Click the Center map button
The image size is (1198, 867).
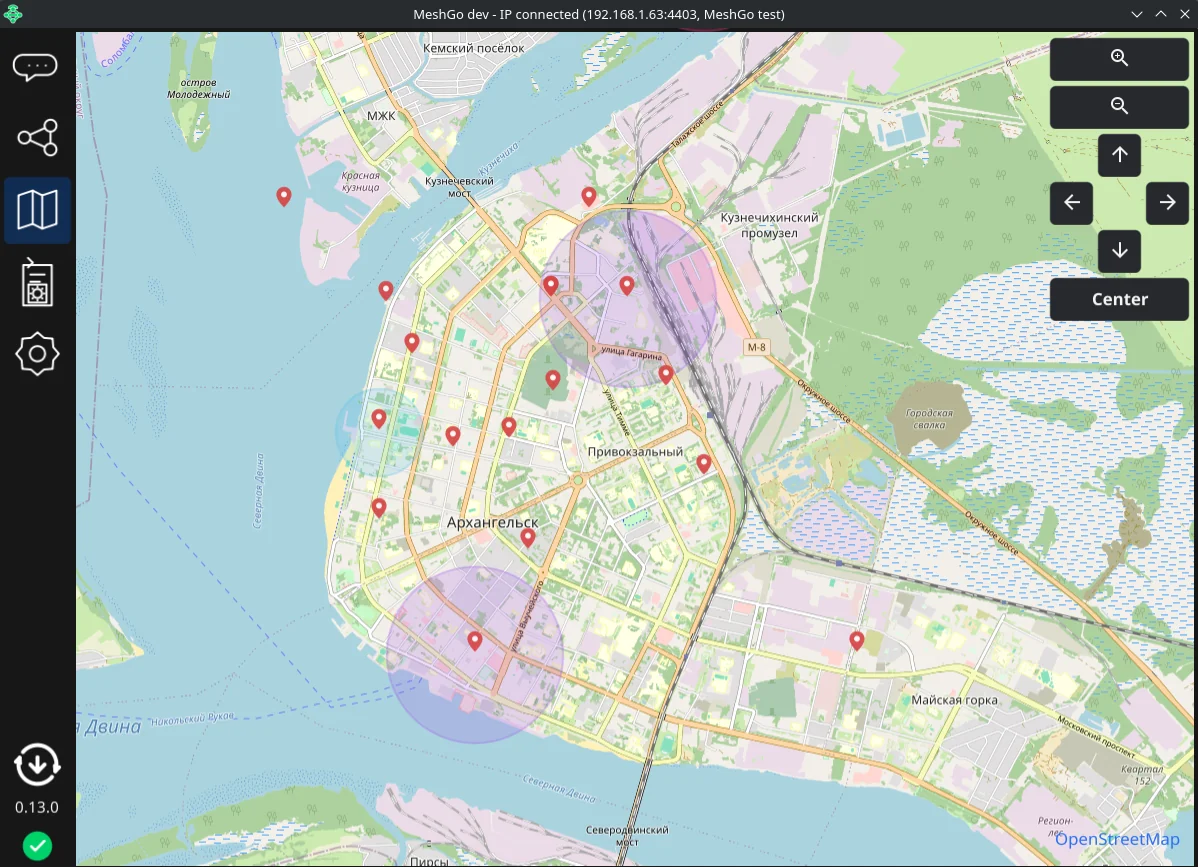(x=1119, y=299)
